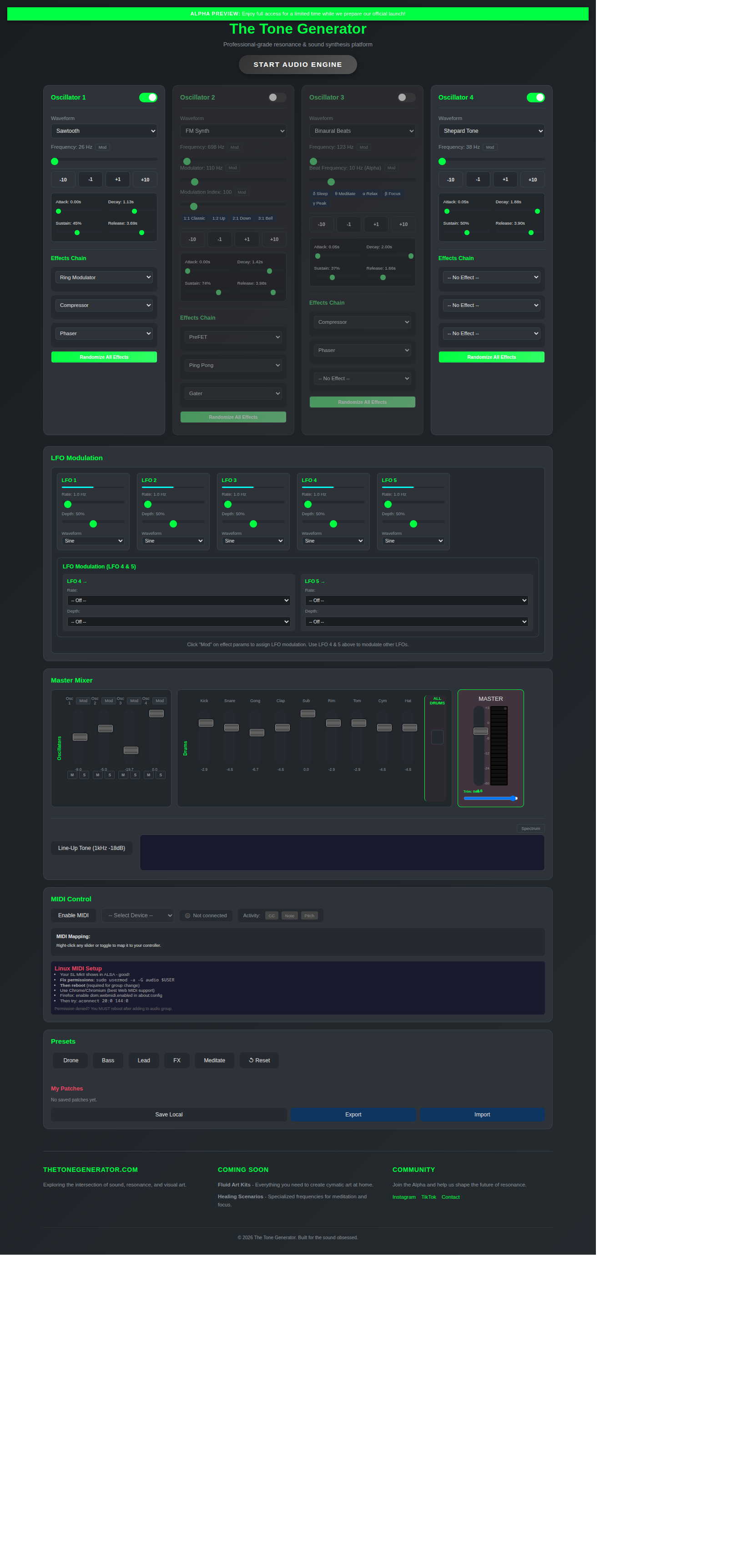Select the θ Meditate binaural preset
The height and width of the screenshot is (1568, 736).
coord(344,194)
